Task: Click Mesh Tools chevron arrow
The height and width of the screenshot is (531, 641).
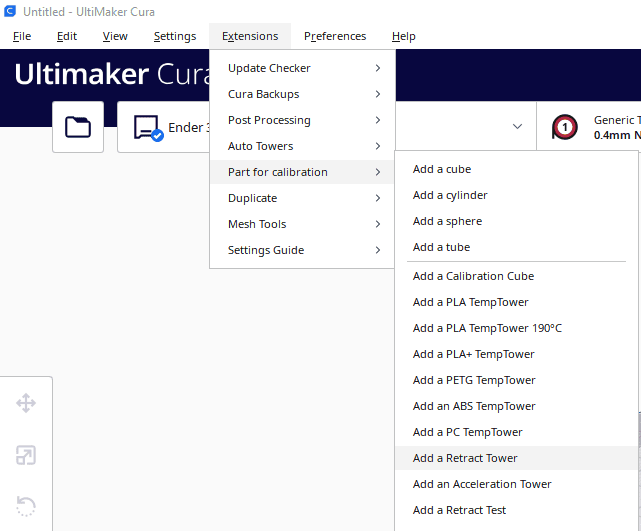Action: [378, 224]
